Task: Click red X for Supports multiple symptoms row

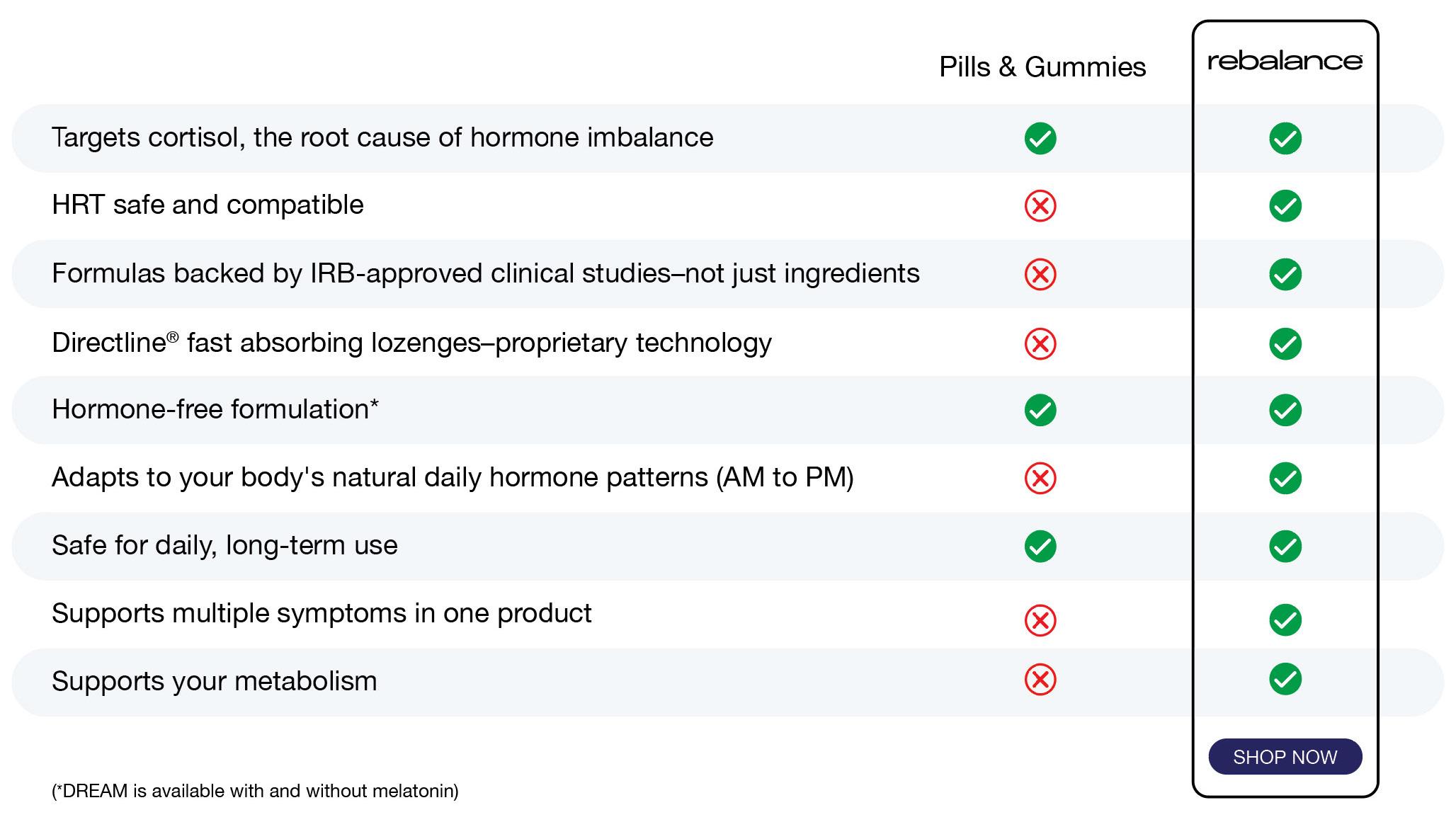Action: 1040,620
